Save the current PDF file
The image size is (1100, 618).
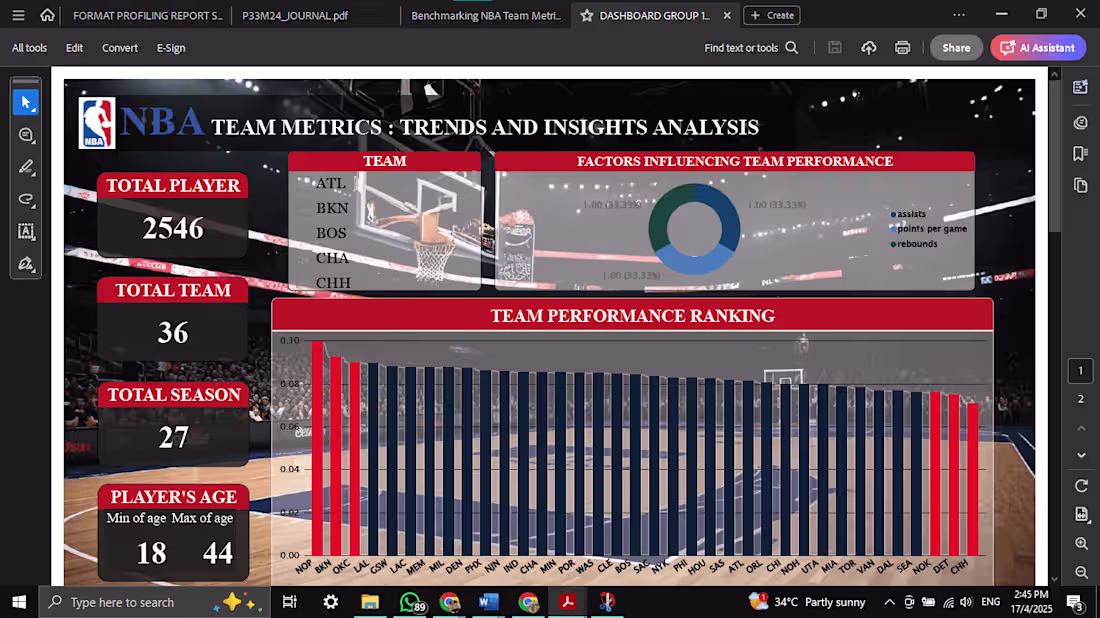[835, 47]
